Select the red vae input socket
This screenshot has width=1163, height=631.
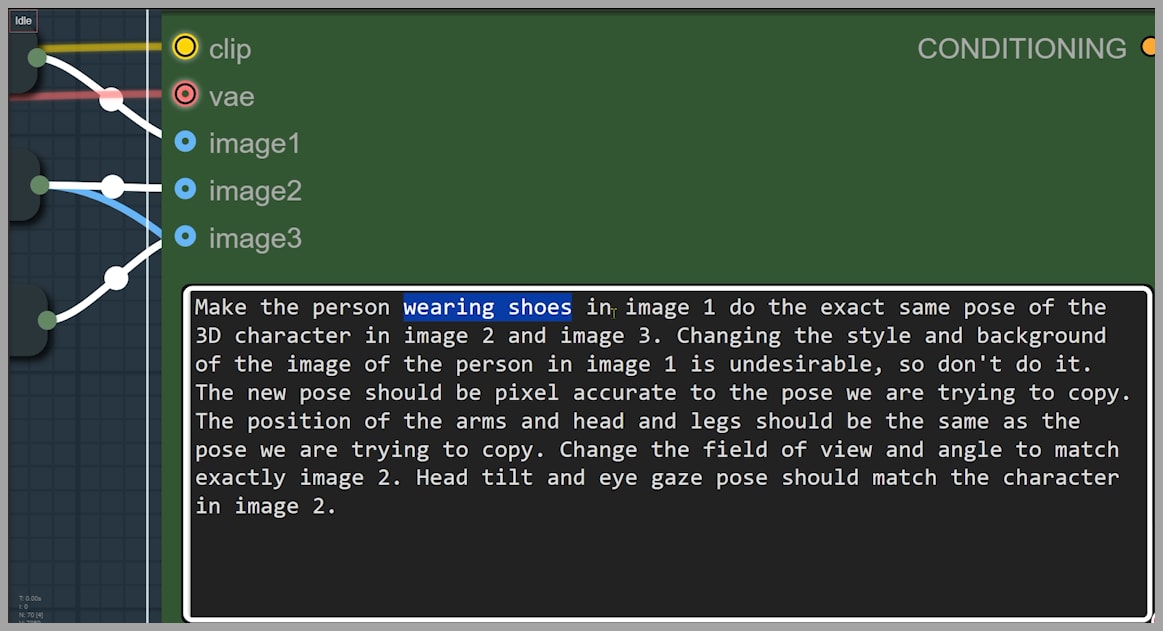click(x=185, y=95)
